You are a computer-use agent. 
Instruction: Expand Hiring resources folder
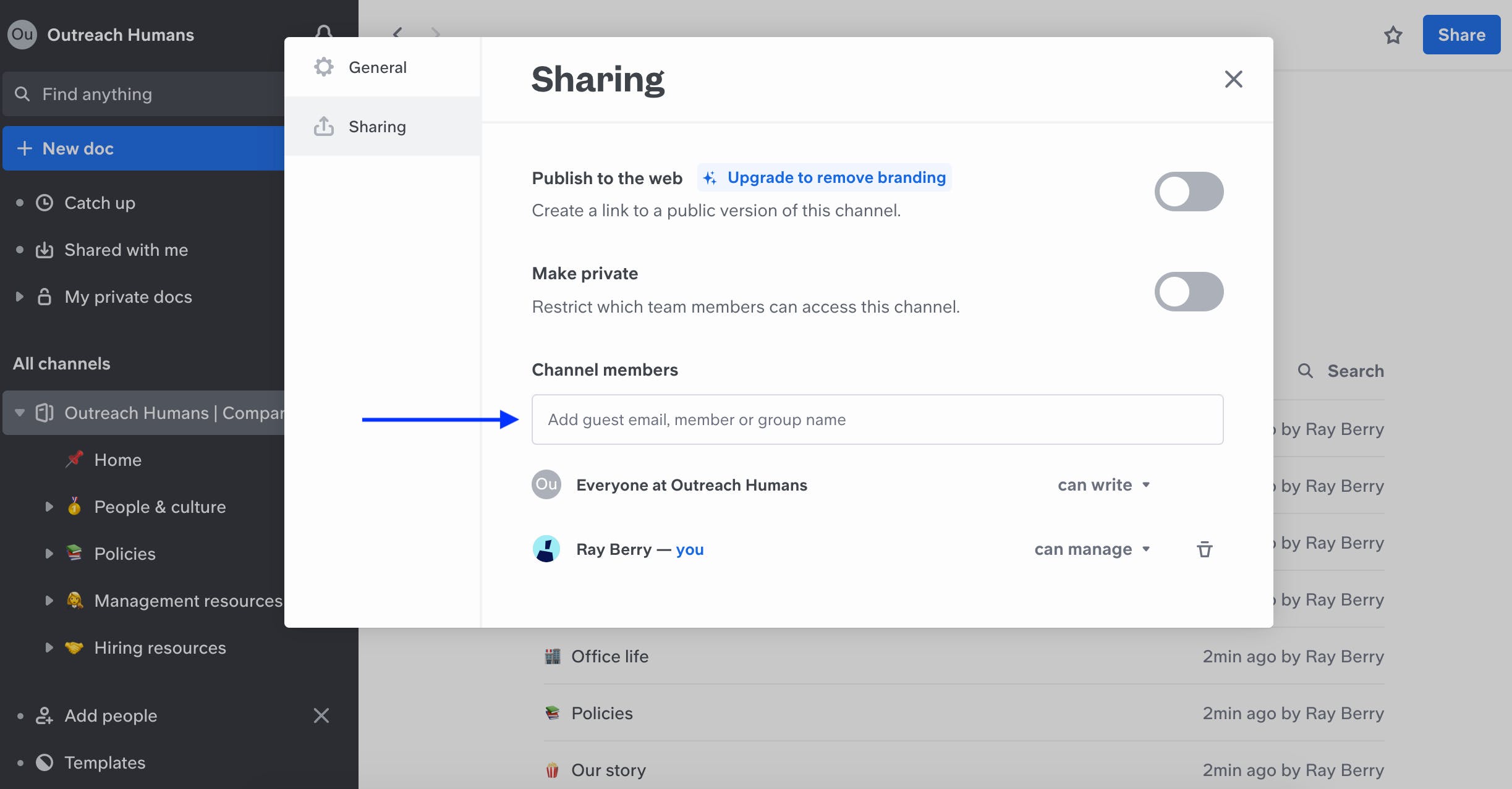pos(49,648)
